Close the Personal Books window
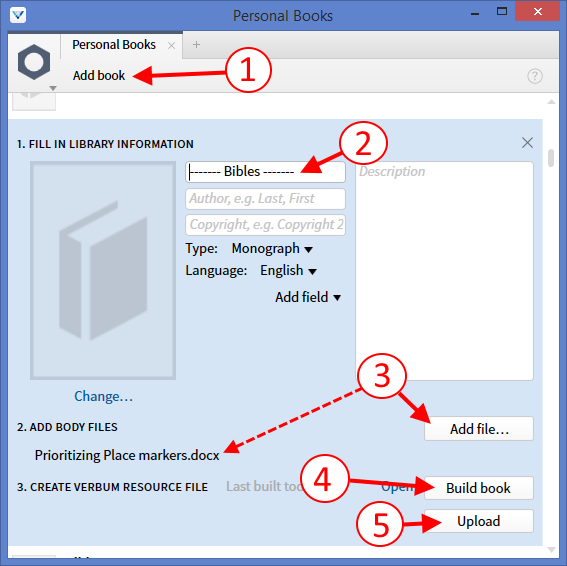This screenshot has height=566, width=567. click(x=538, y=12)
